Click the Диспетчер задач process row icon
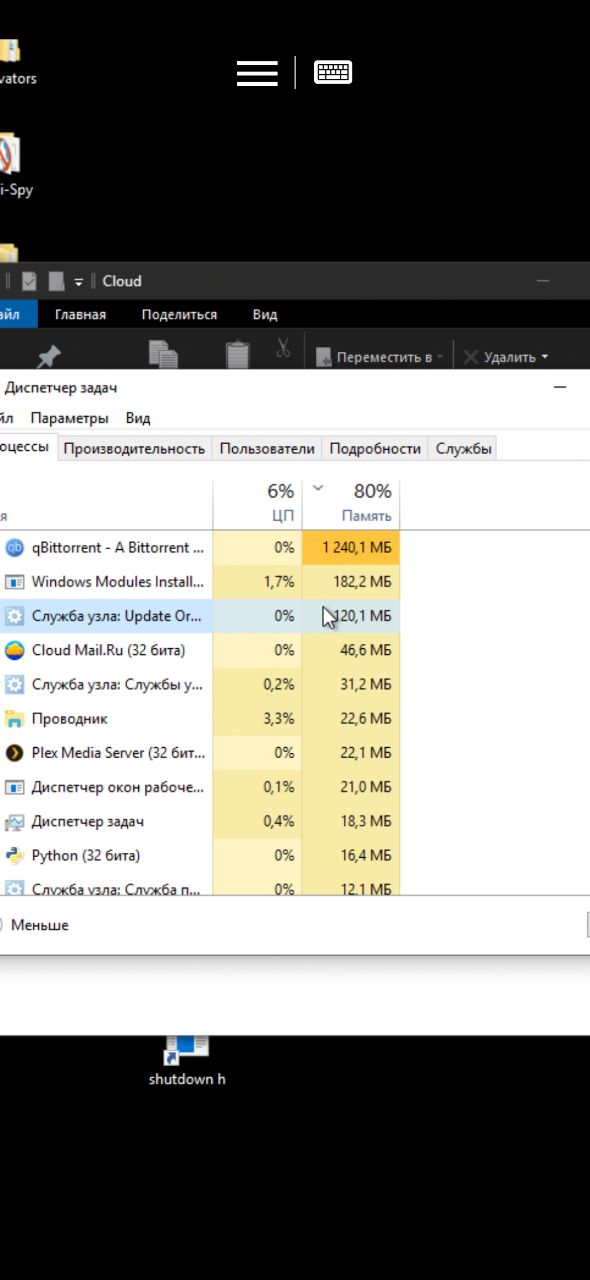This screenshot has height=1280, width=590. [x=15, y=821]
